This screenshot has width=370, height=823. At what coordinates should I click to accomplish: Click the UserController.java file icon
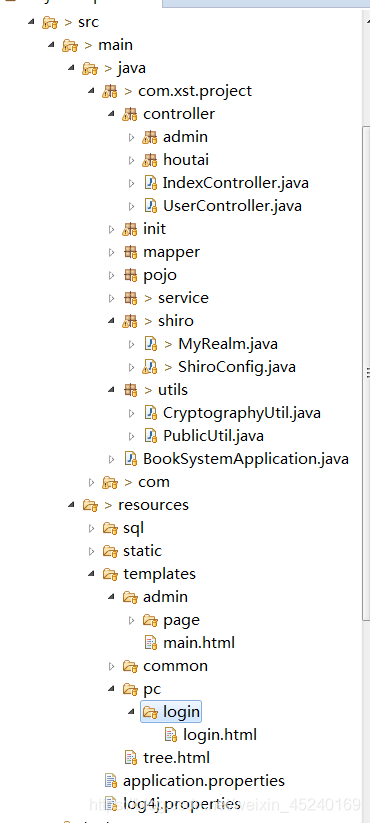(151, 206)
